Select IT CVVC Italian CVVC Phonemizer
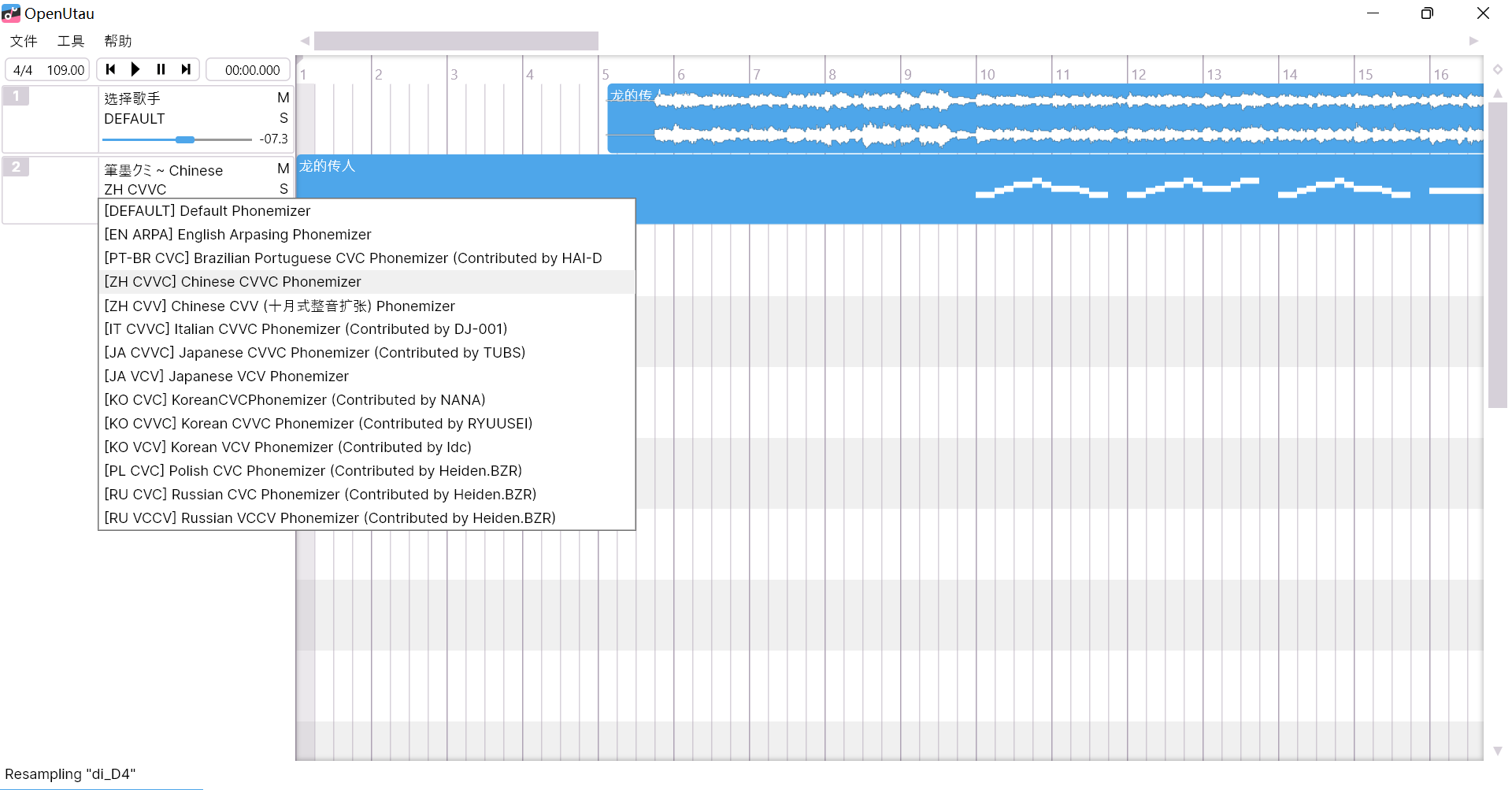 tap(367, 329)
